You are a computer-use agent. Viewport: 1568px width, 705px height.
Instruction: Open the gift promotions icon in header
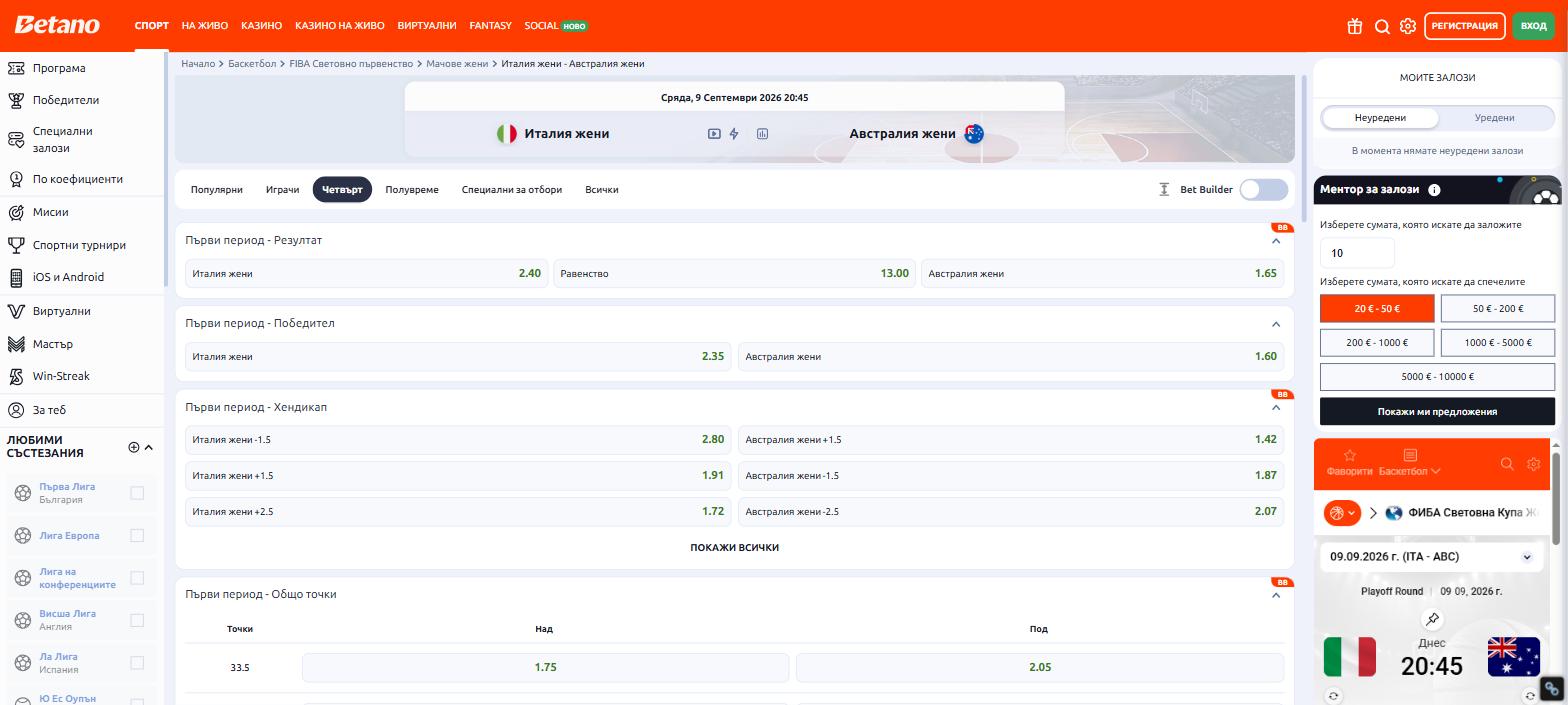tap(1354, 26)
